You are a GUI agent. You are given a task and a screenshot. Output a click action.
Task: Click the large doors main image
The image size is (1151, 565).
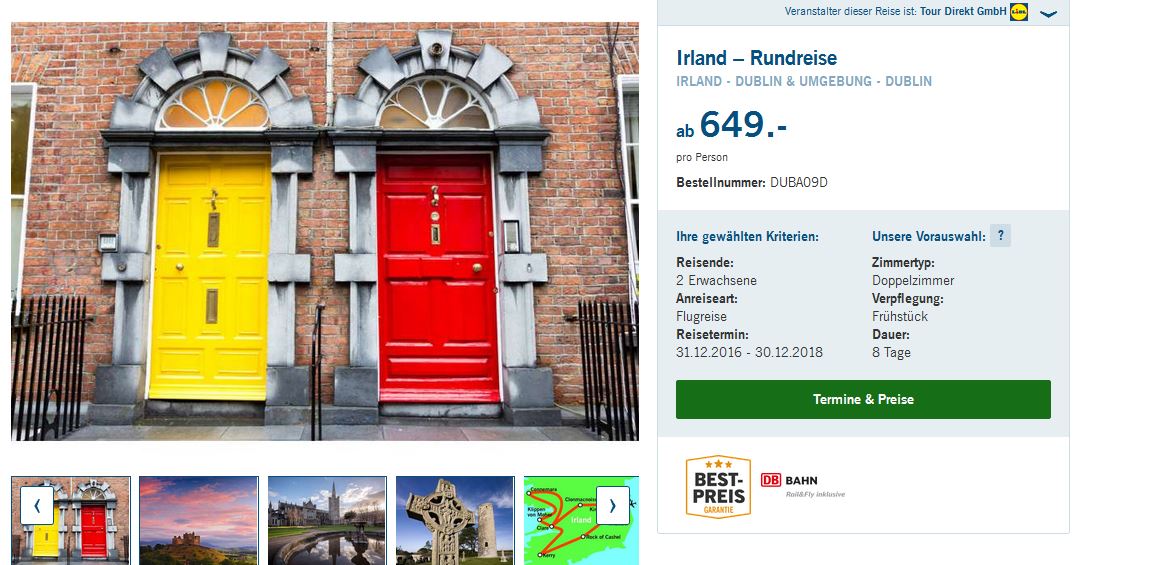click(324, 231)
